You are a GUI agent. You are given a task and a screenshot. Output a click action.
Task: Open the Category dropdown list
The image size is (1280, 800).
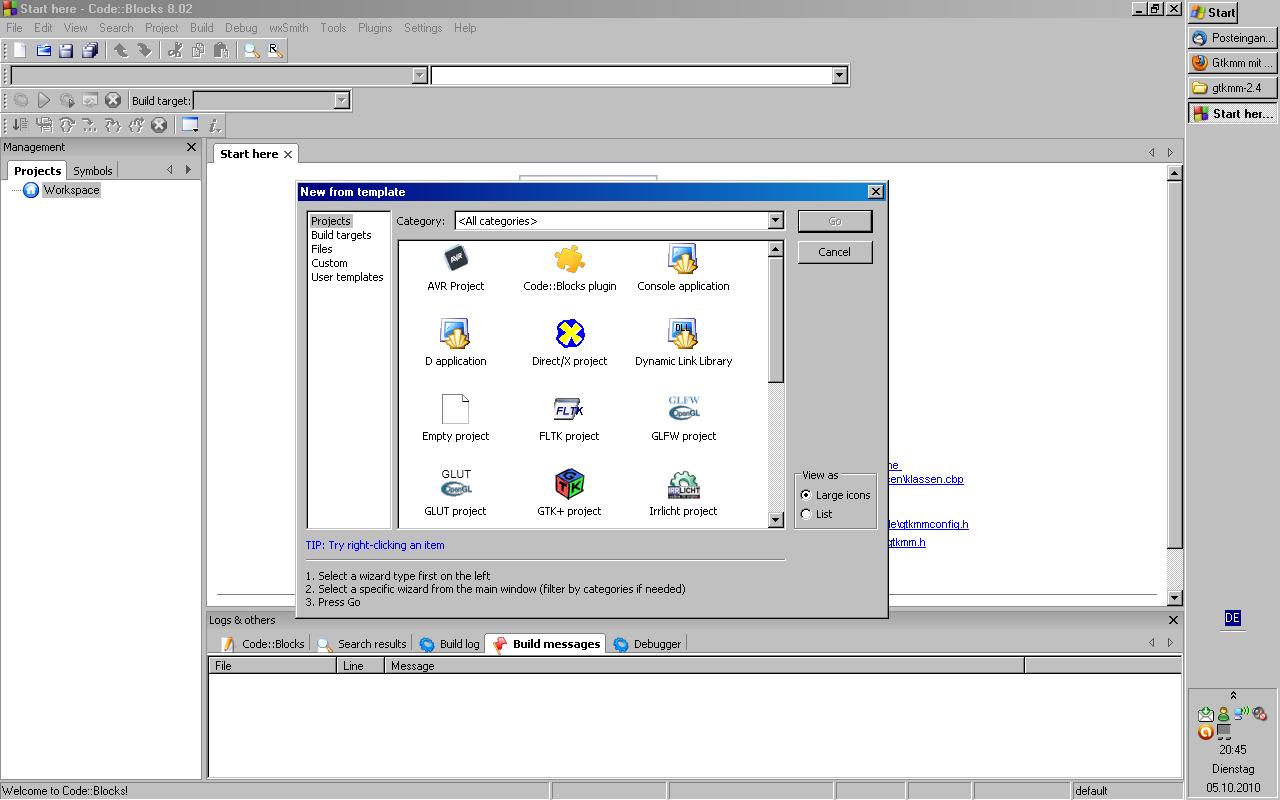(774, 221)
